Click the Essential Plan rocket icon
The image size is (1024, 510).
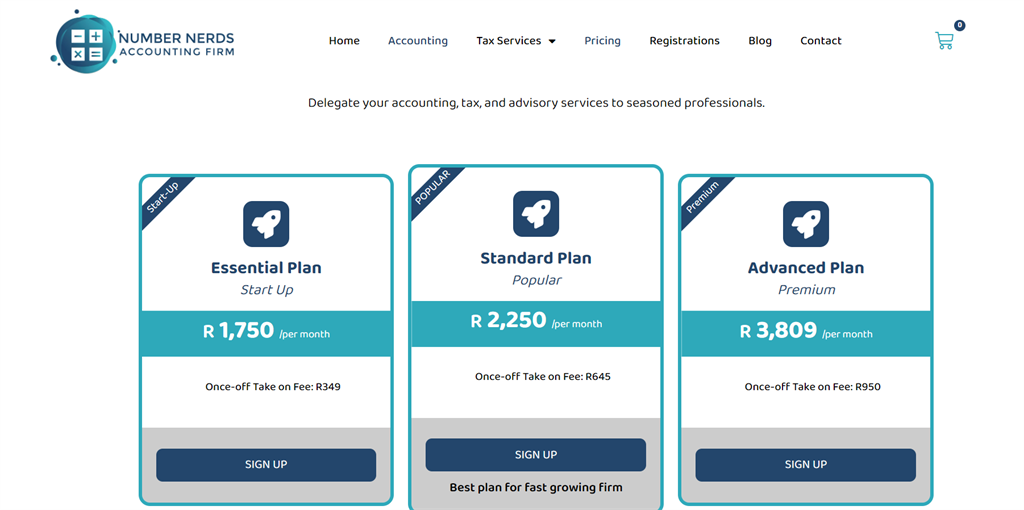(x=266, y=224)
